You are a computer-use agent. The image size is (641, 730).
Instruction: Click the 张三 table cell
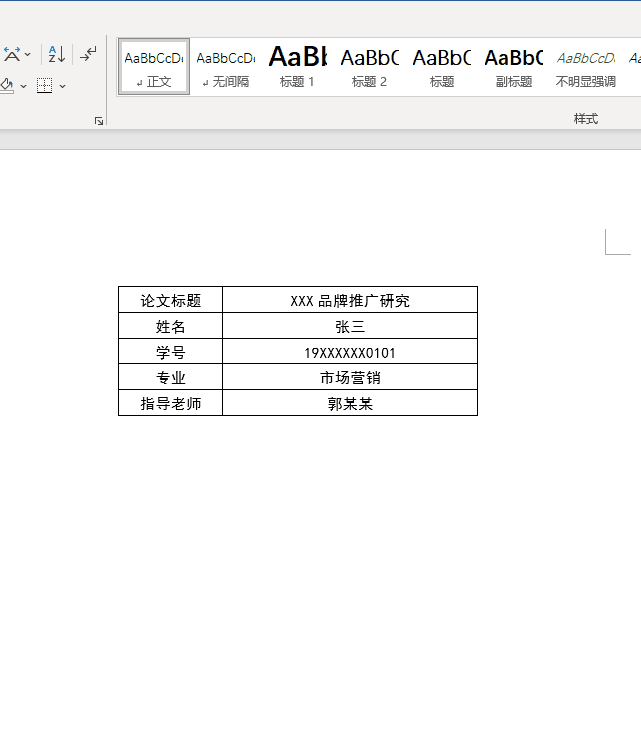pyautogui.click(x=350, y=326)
